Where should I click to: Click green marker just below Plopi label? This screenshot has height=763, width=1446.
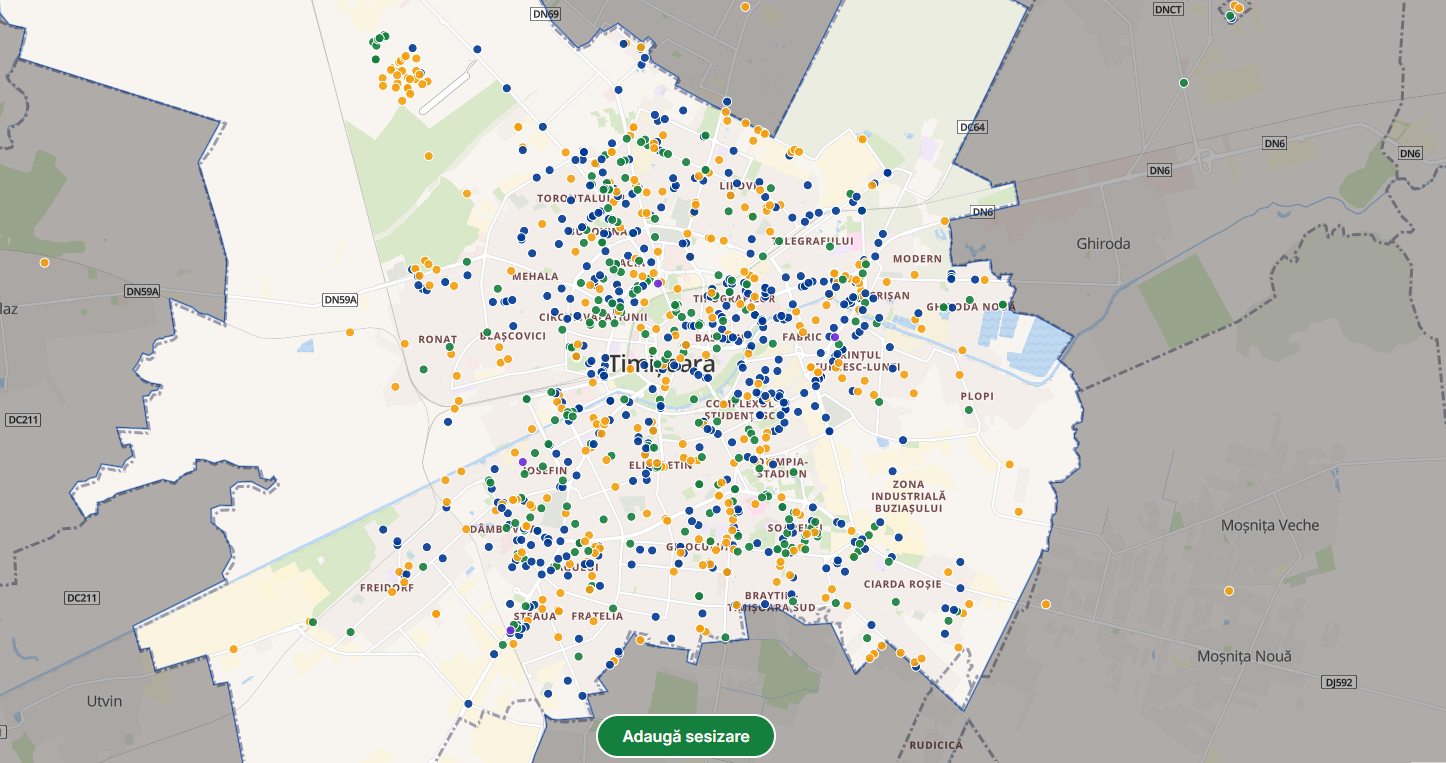[x=970, y=410]
